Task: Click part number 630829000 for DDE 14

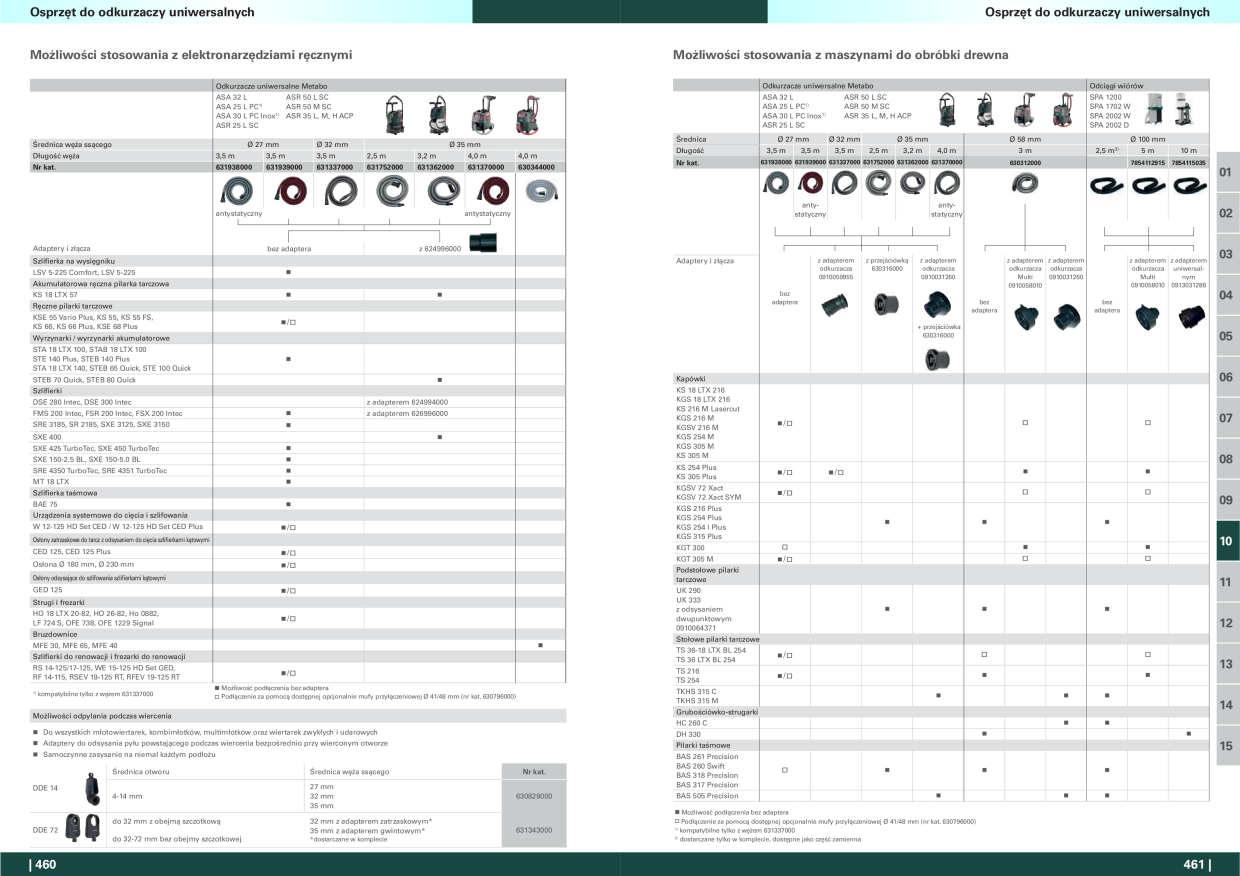Action: 533,796
